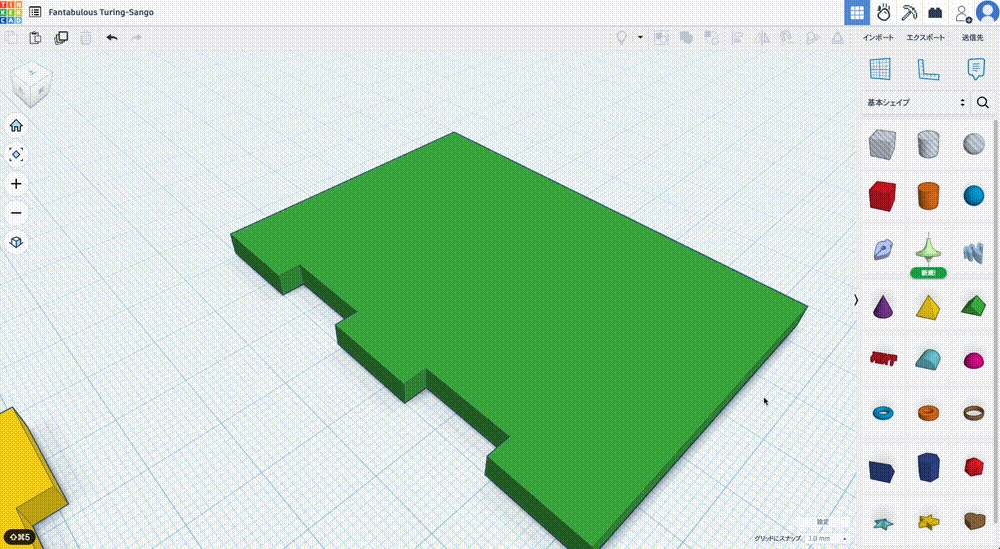Toggle perspective/orthographic view cube button
This screenshot has width=1000, height=549.
pyautogui.click(x=16, y=242)
